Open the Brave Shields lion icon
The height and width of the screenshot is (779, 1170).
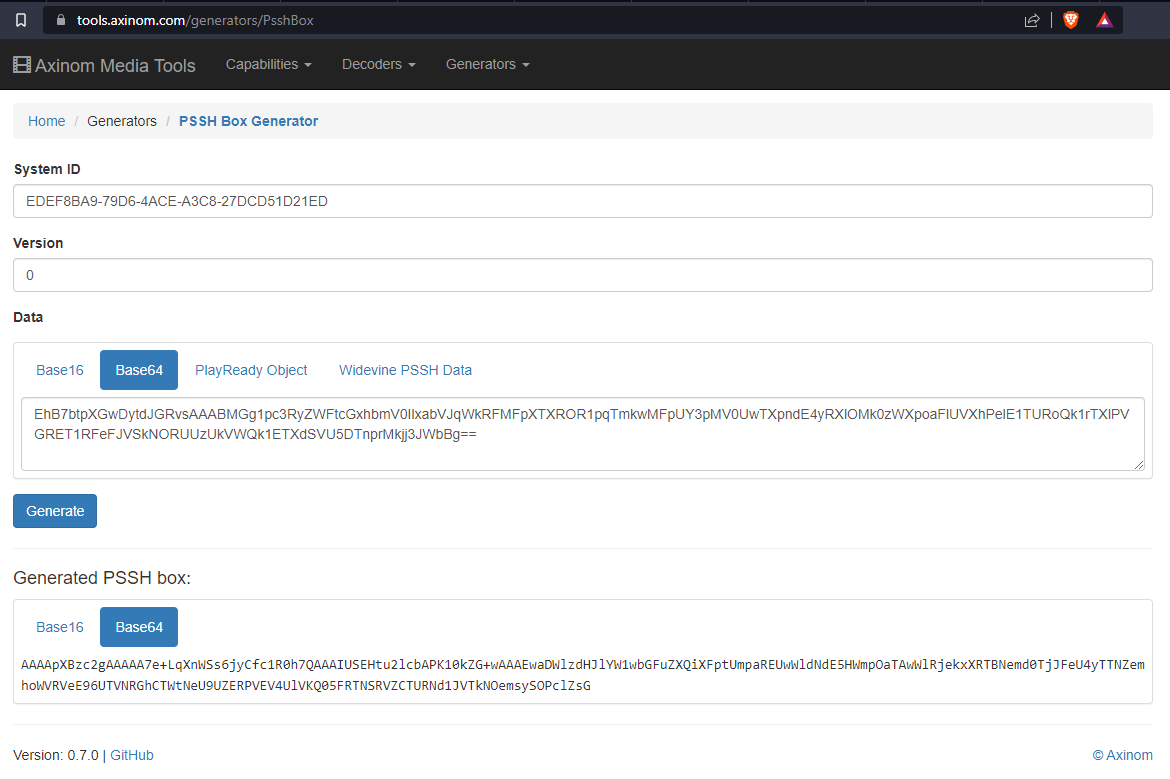(1071, 20)
